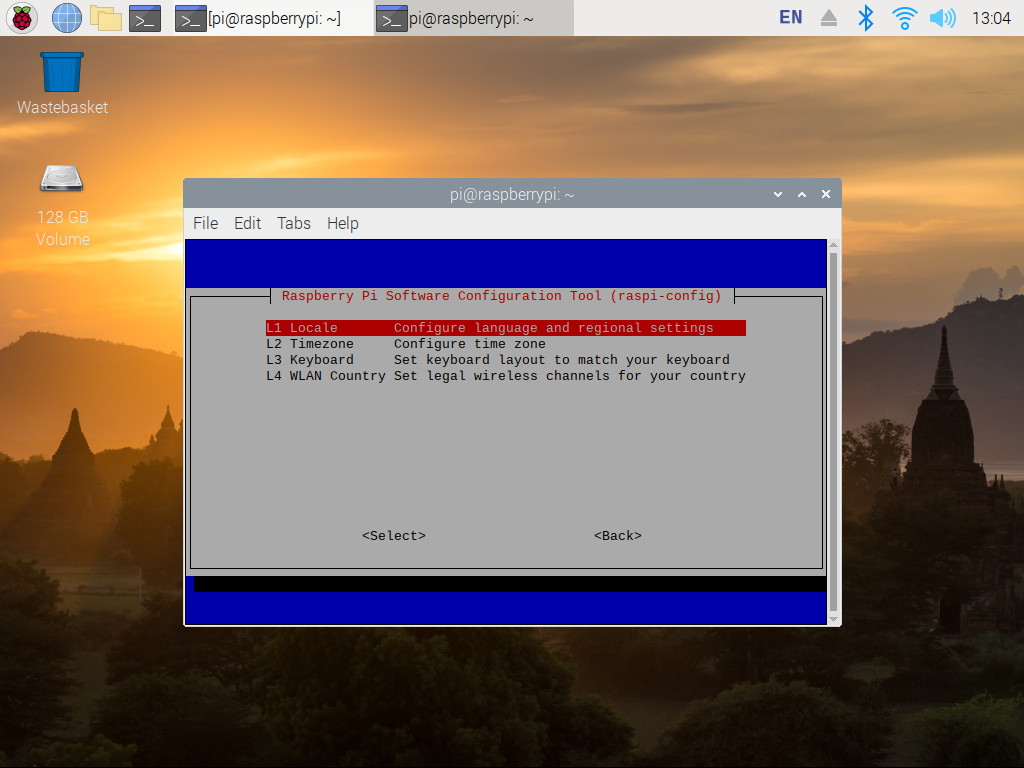
Task: Click the terminal vertical scrollbar
Action: point(833,432)
